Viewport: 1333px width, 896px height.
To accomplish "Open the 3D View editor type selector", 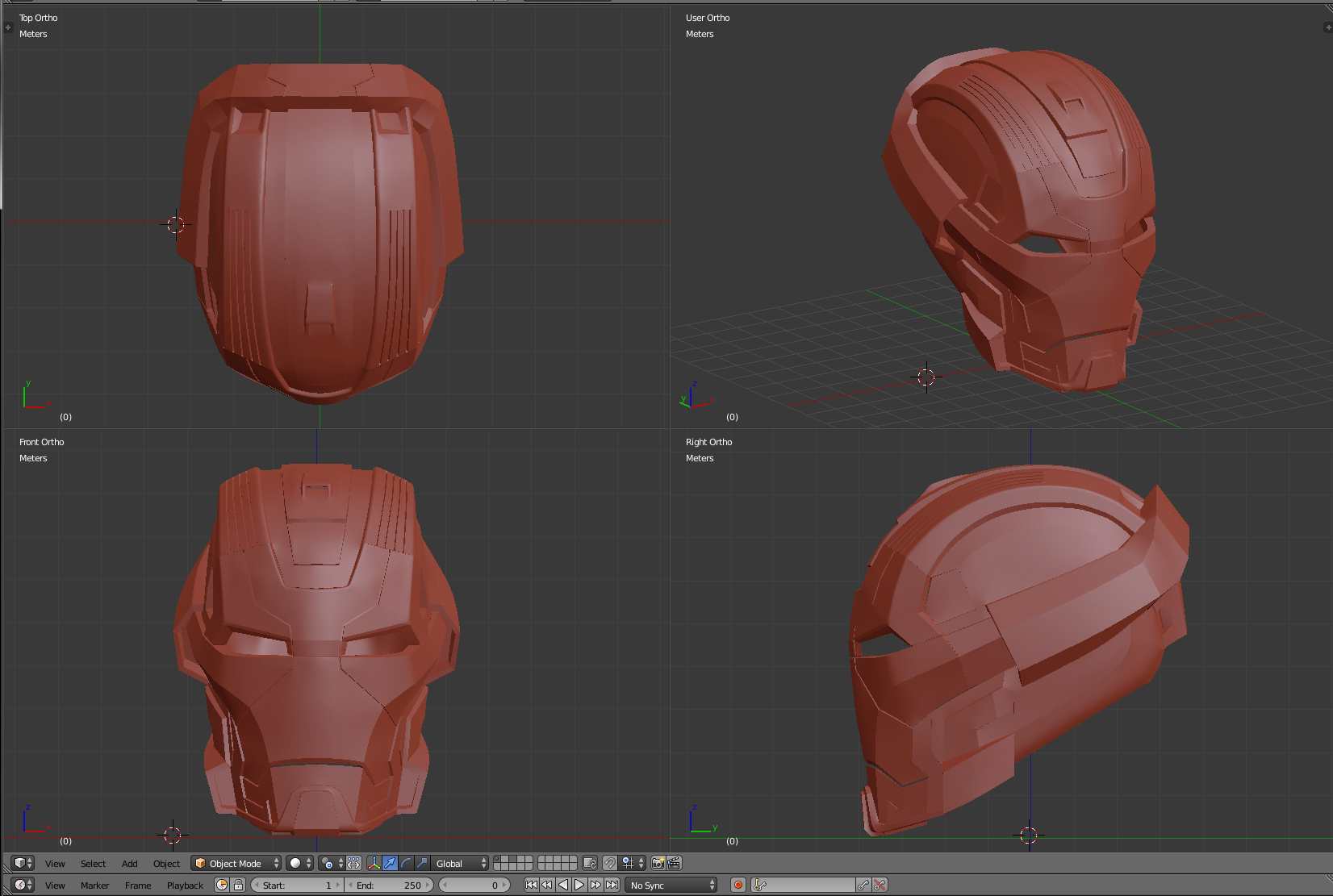I will tap(23, 863).
